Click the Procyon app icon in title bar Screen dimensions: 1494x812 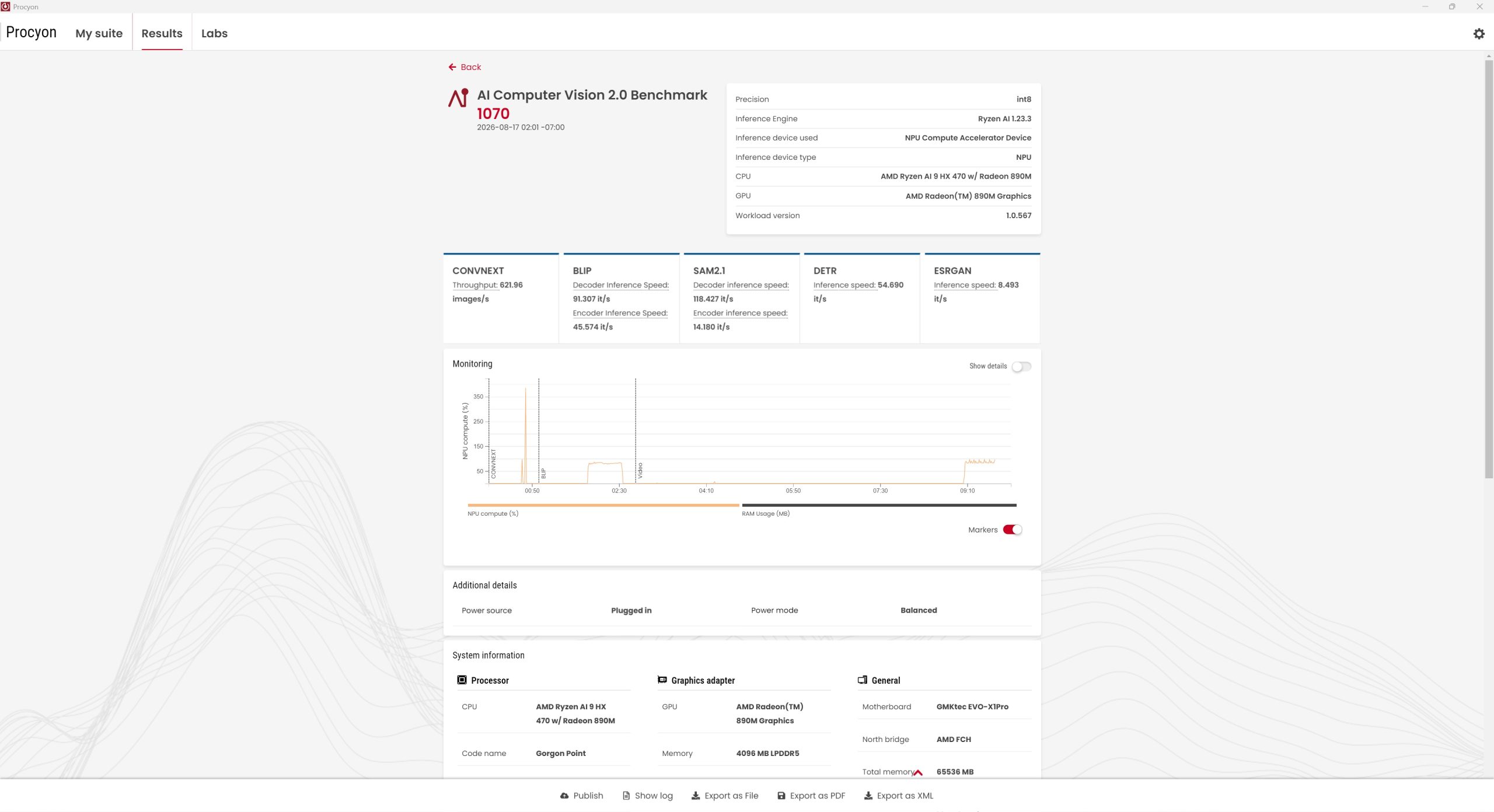(x=6, y=6)
